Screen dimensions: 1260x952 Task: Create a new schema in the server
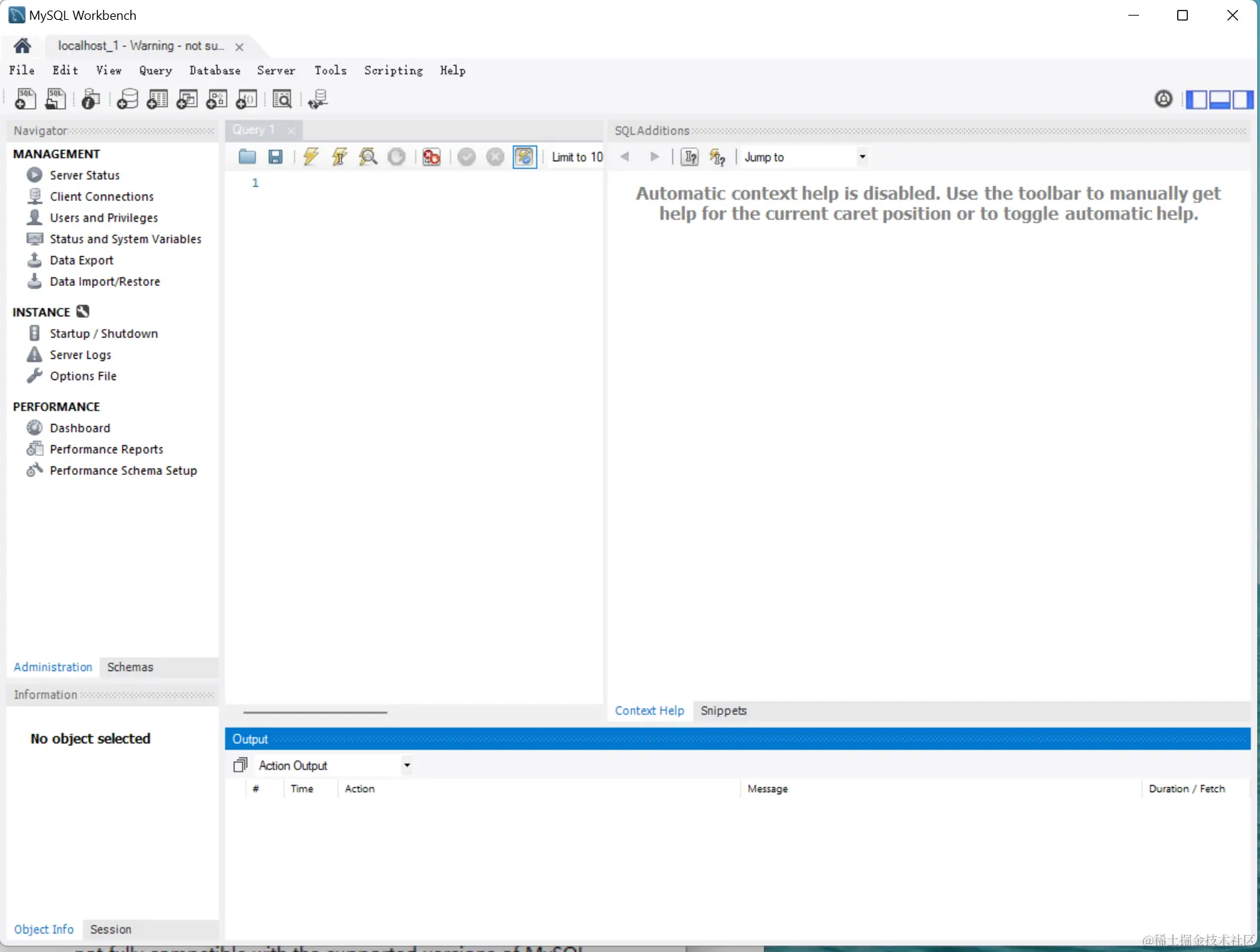(x=127, y=99)
